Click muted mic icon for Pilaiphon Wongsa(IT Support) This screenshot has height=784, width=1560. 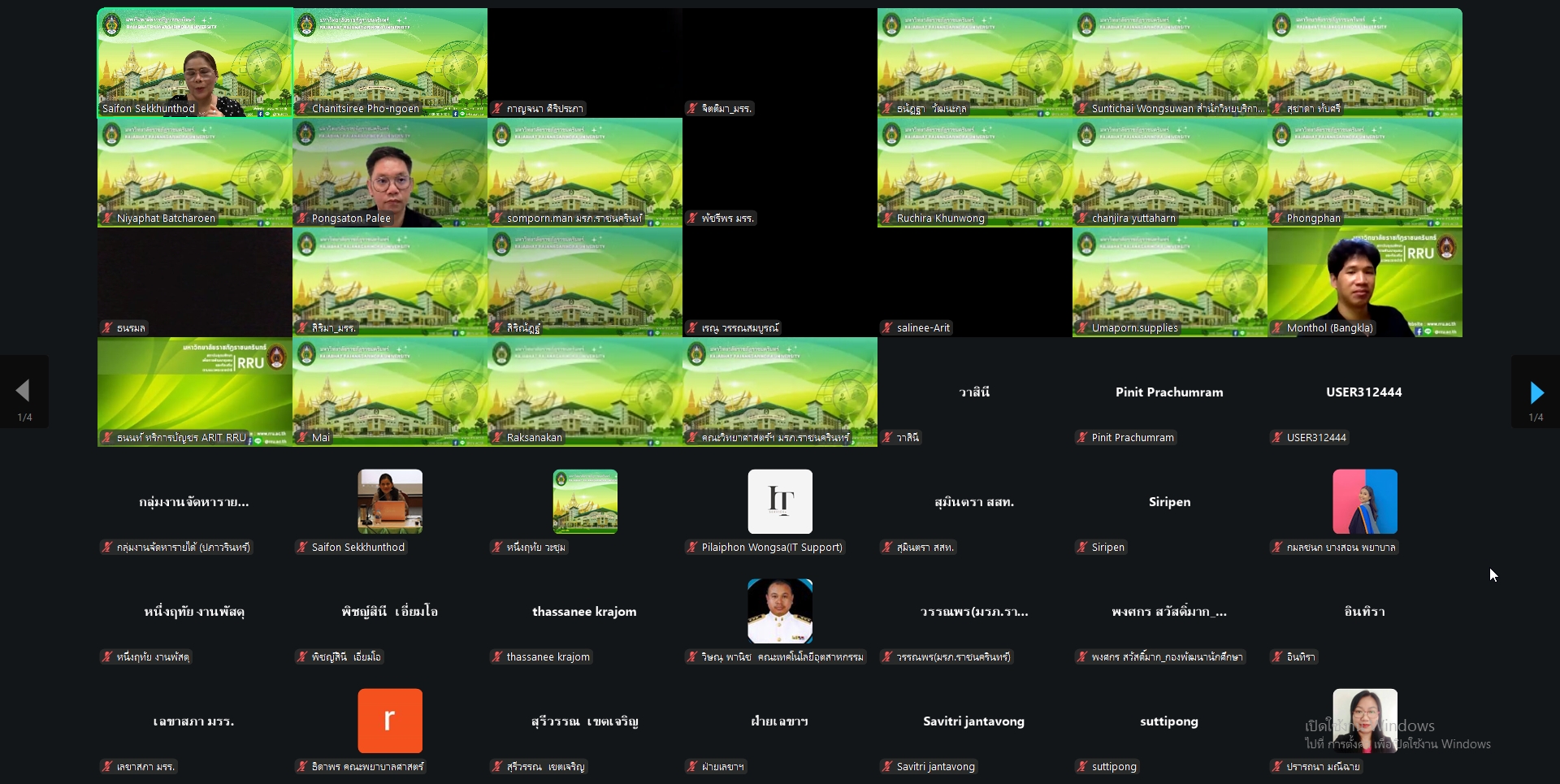(x=692, y=548)
